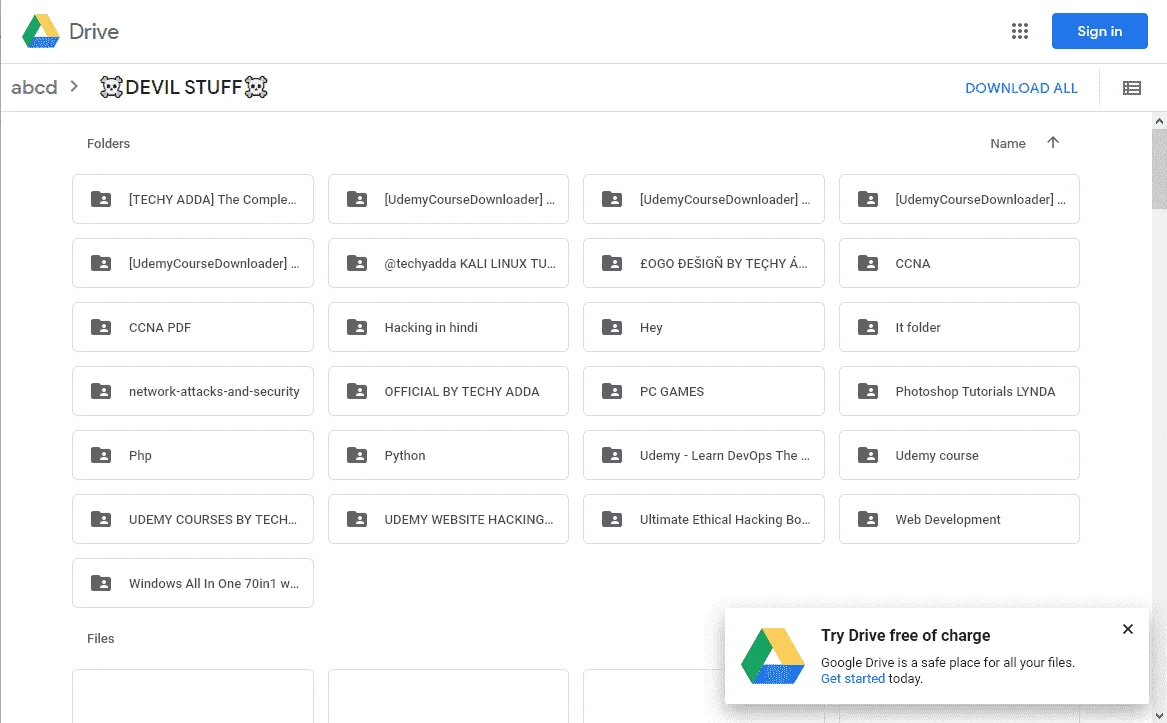Reverse sort direction with the arrow

tap(1052, 142)
